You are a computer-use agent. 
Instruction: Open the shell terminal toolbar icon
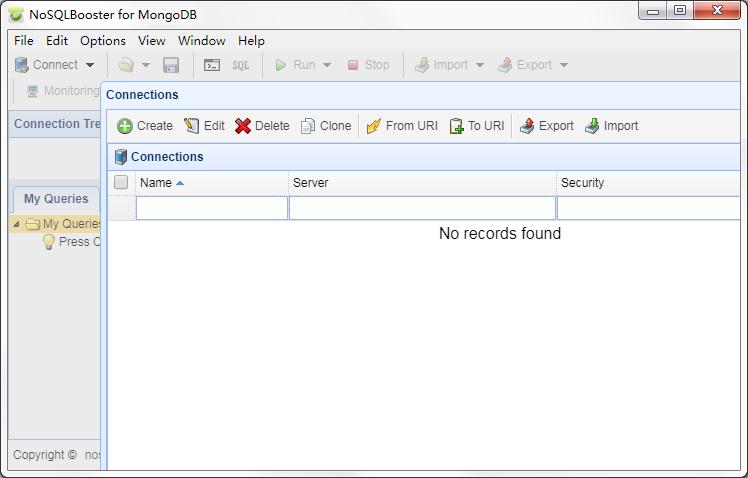pos(212,65)
